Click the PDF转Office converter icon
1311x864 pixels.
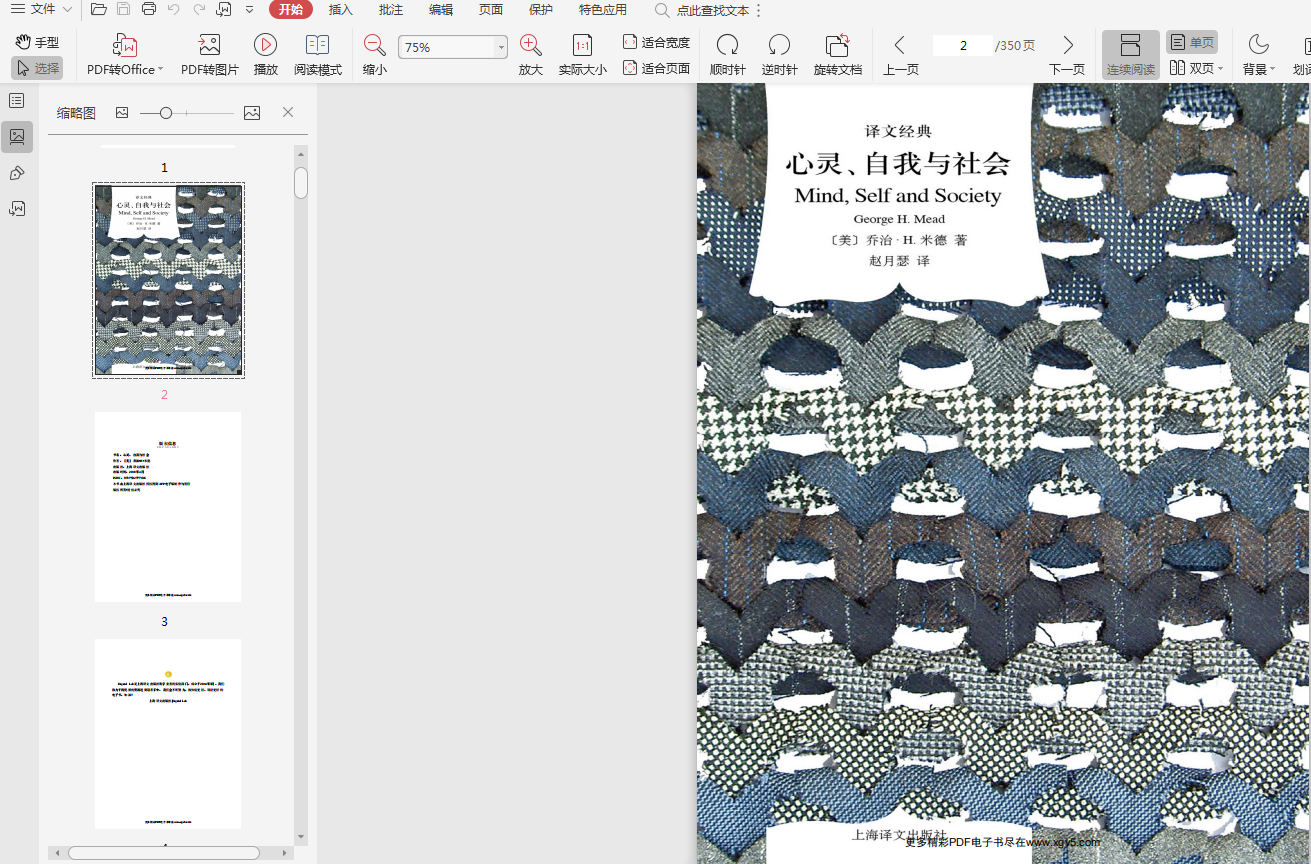pos(125,46)
